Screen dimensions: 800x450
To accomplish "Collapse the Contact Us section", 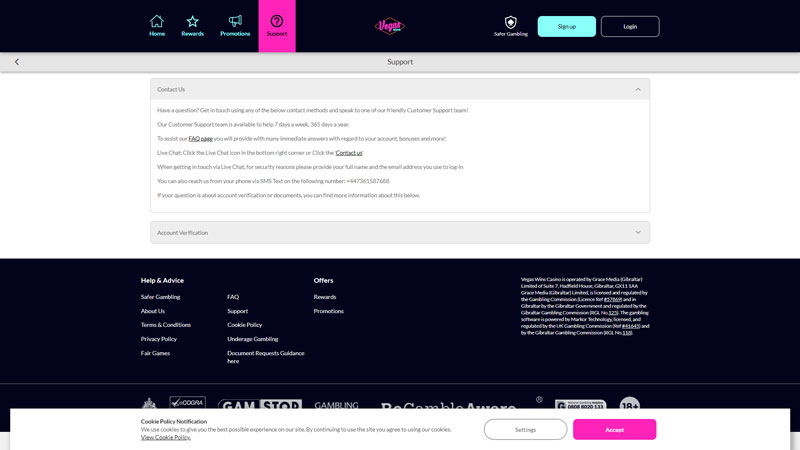I will tap(638, 90).
